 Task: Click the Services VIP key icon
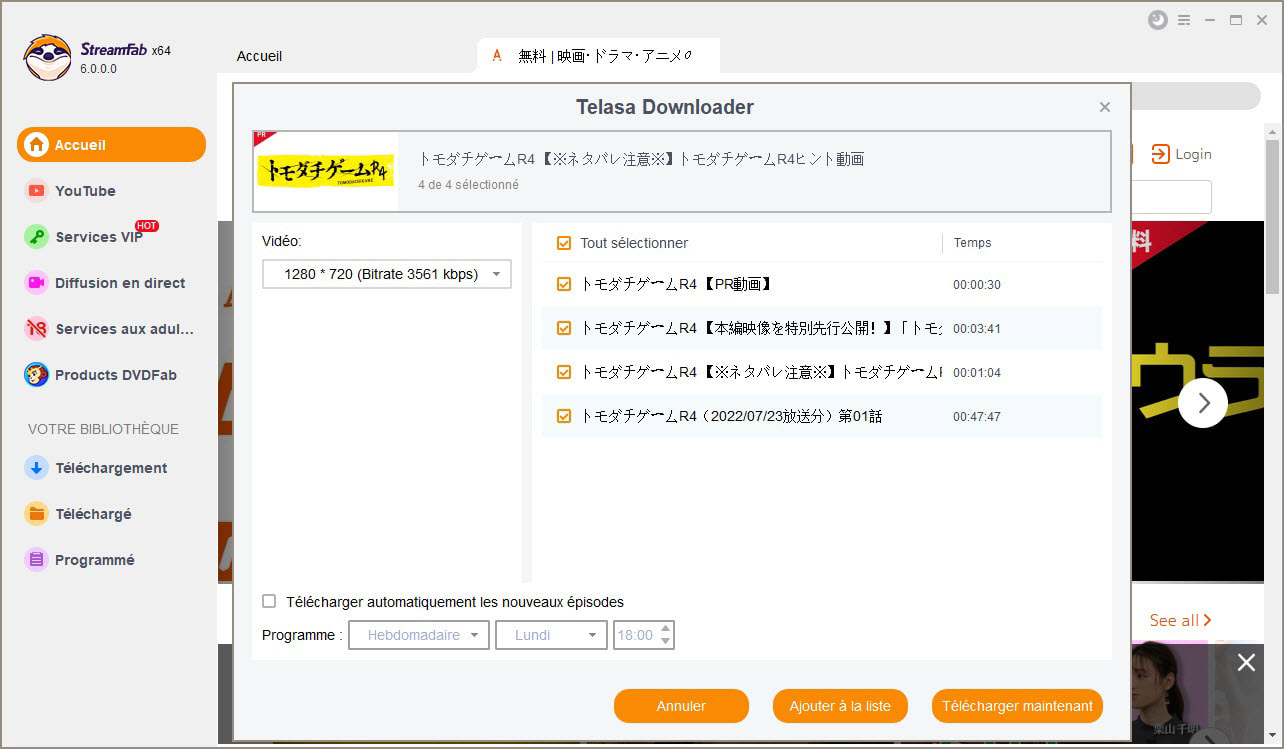pyautogui.click(x=37, y=237)
